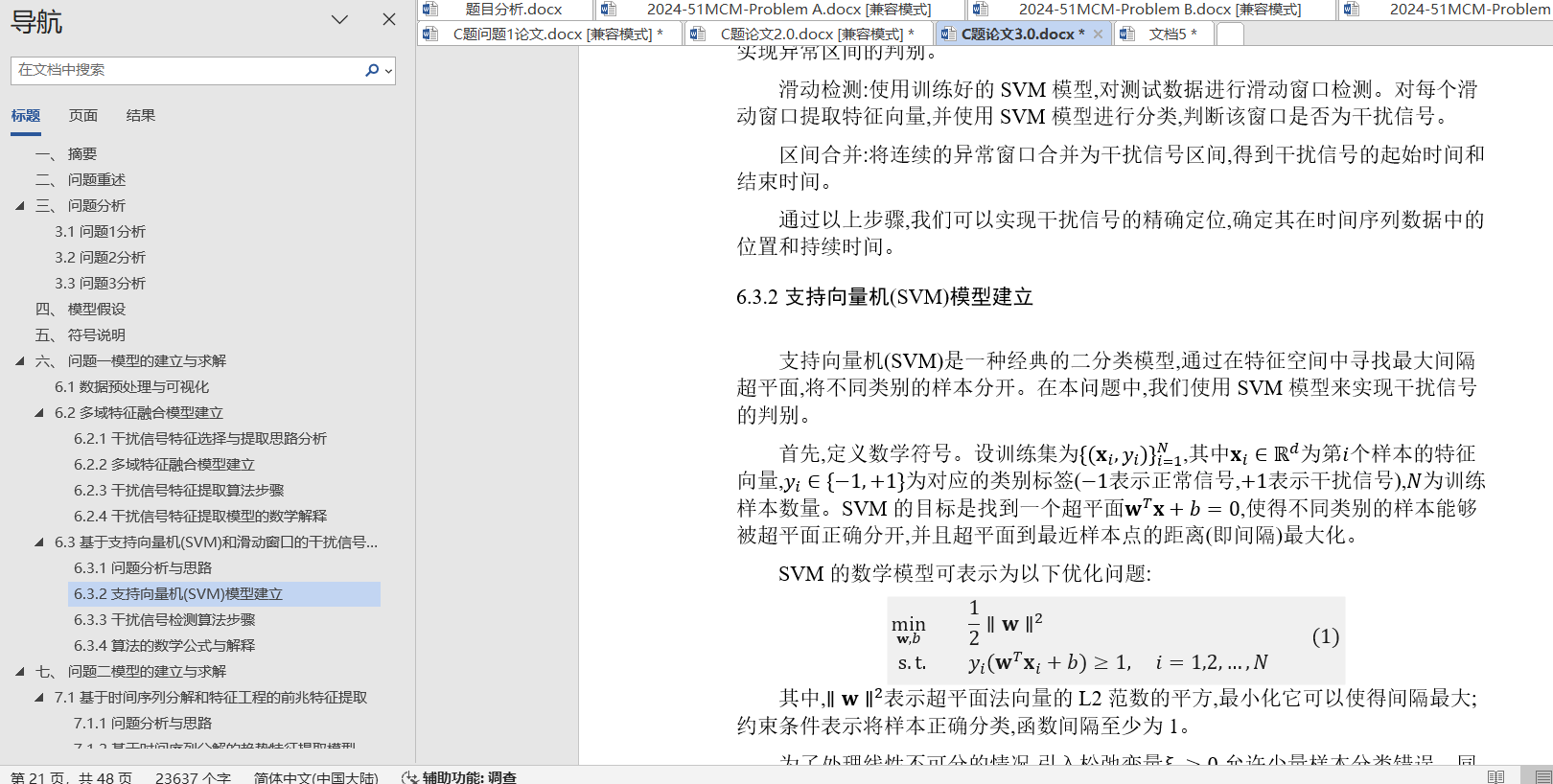Collapse the 三、问题分析 heading
Screen dimensions: 1553x784
pos(20,205)
